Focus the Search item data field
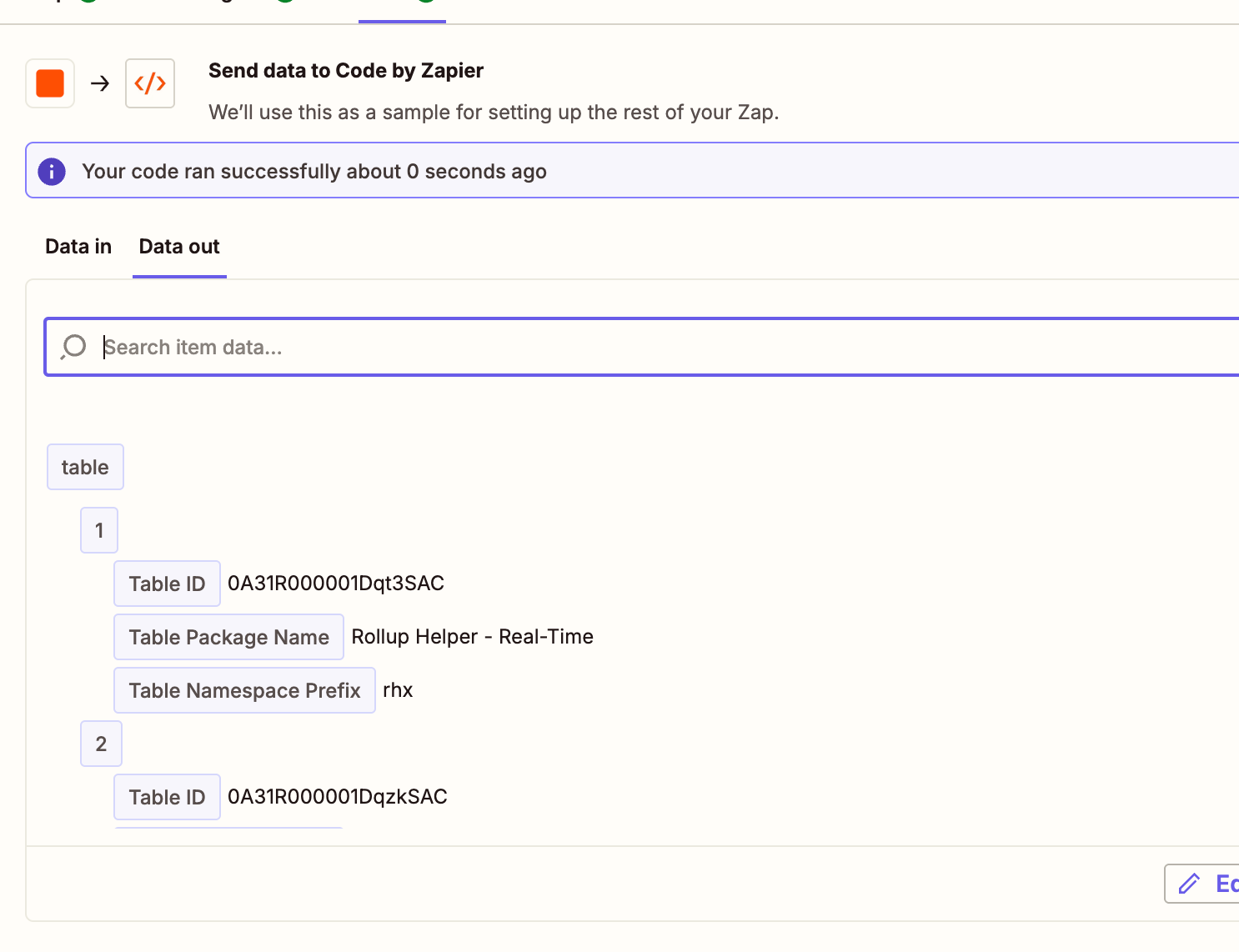 (642, 347)
